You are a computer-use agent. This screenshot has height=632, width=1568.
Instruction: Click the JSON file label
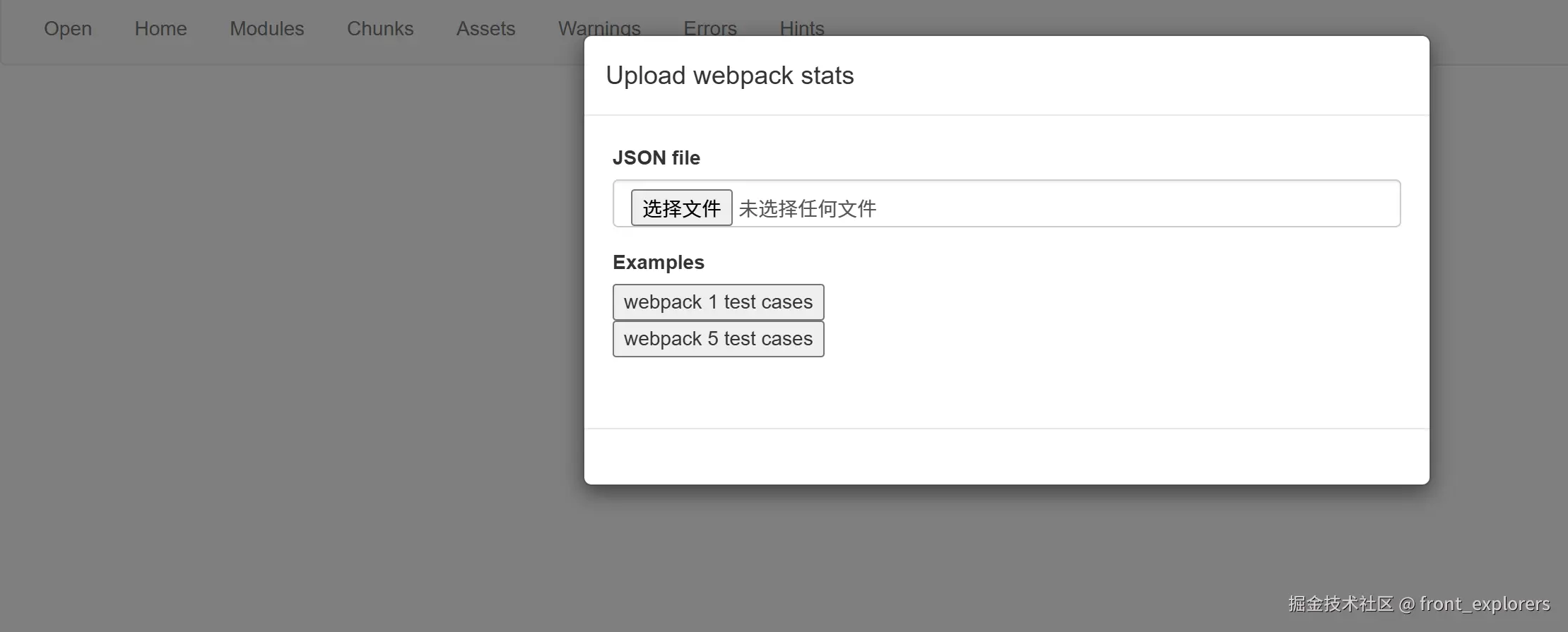[x=656, y=158]
